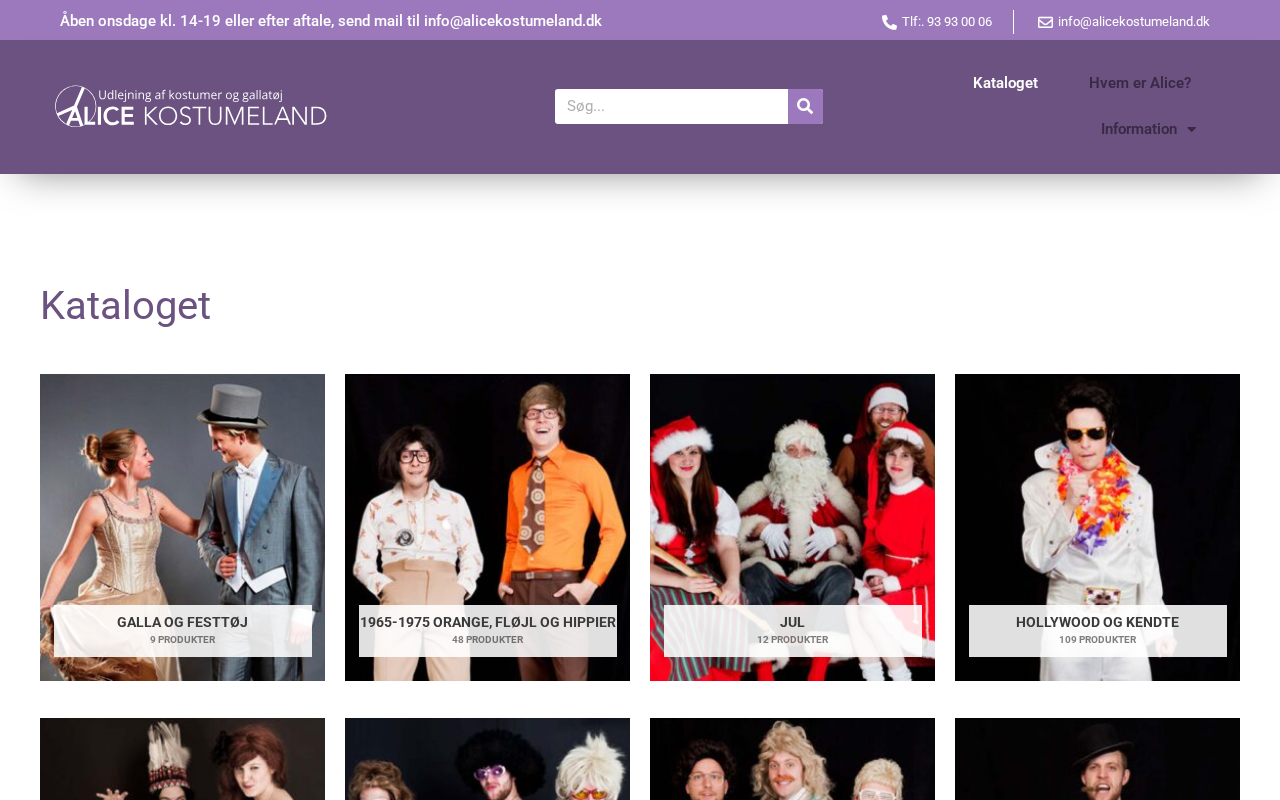This screenshot has width=1280, height=800.
Task: Focus the Søg... search field
Action: 671,106
